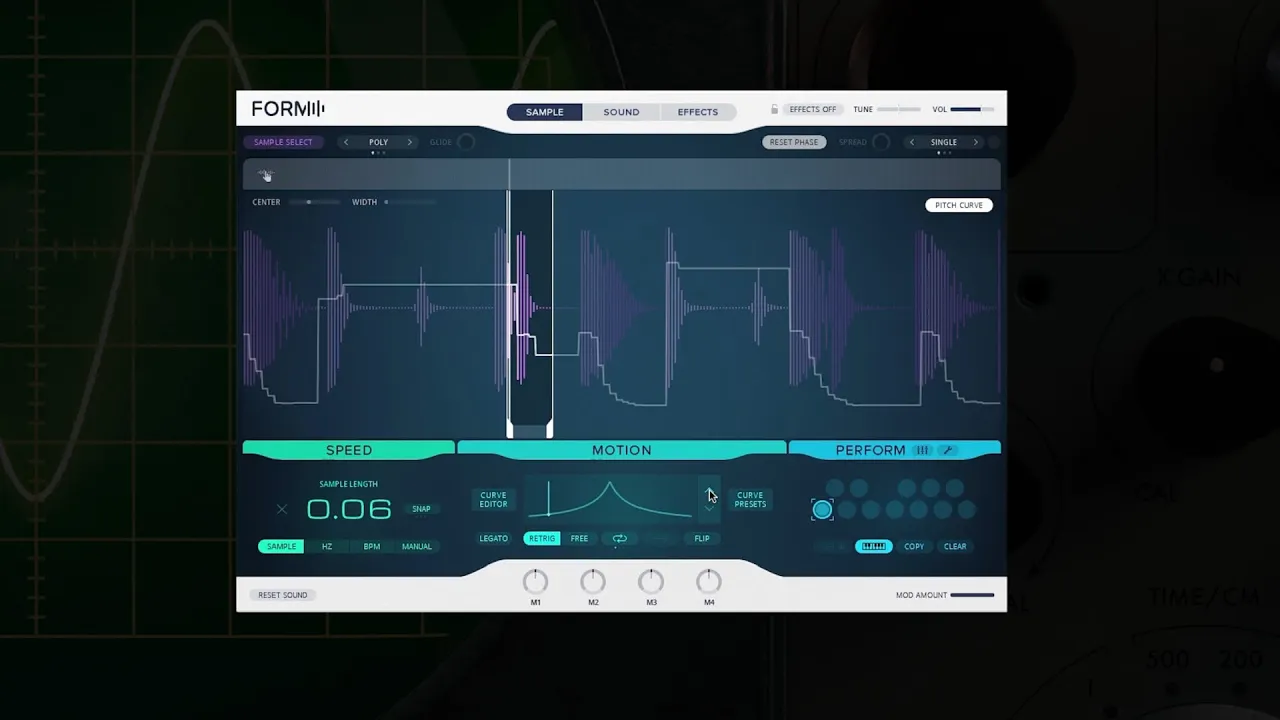Toggle the keyboard icon button
This screenshot has width=1280, height=720.
[873, 547]
